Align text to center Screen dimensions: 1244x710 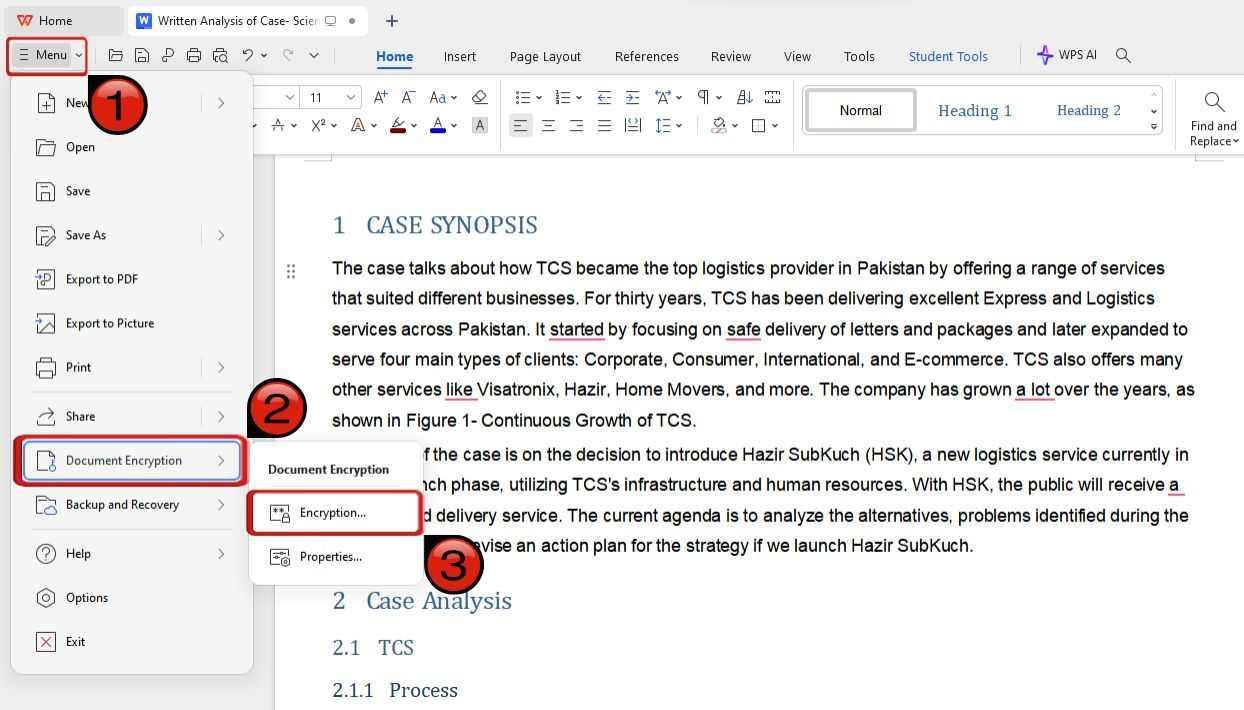[x=548, y=126]
